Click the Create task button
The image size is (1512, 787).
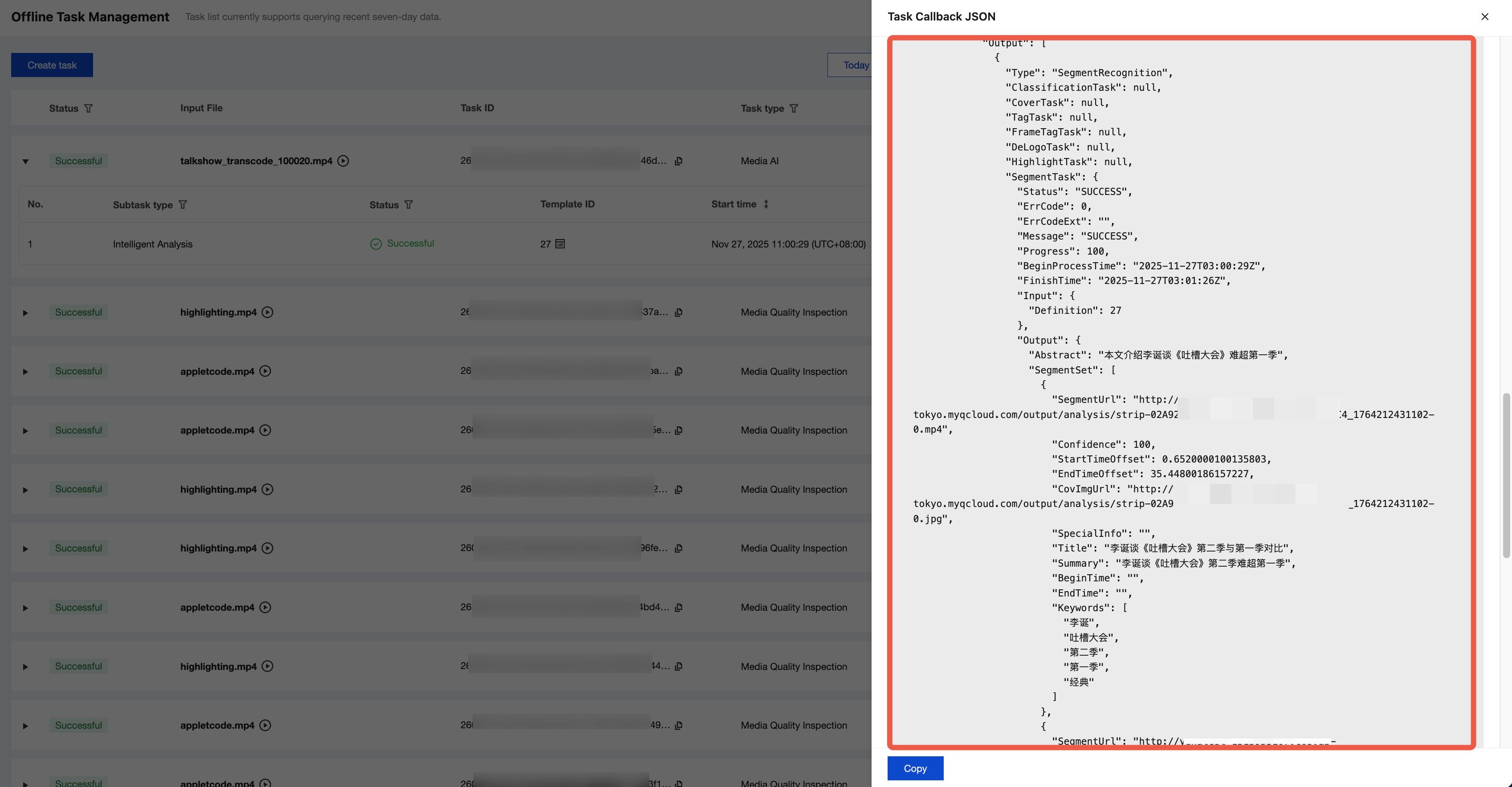point(52,65)
